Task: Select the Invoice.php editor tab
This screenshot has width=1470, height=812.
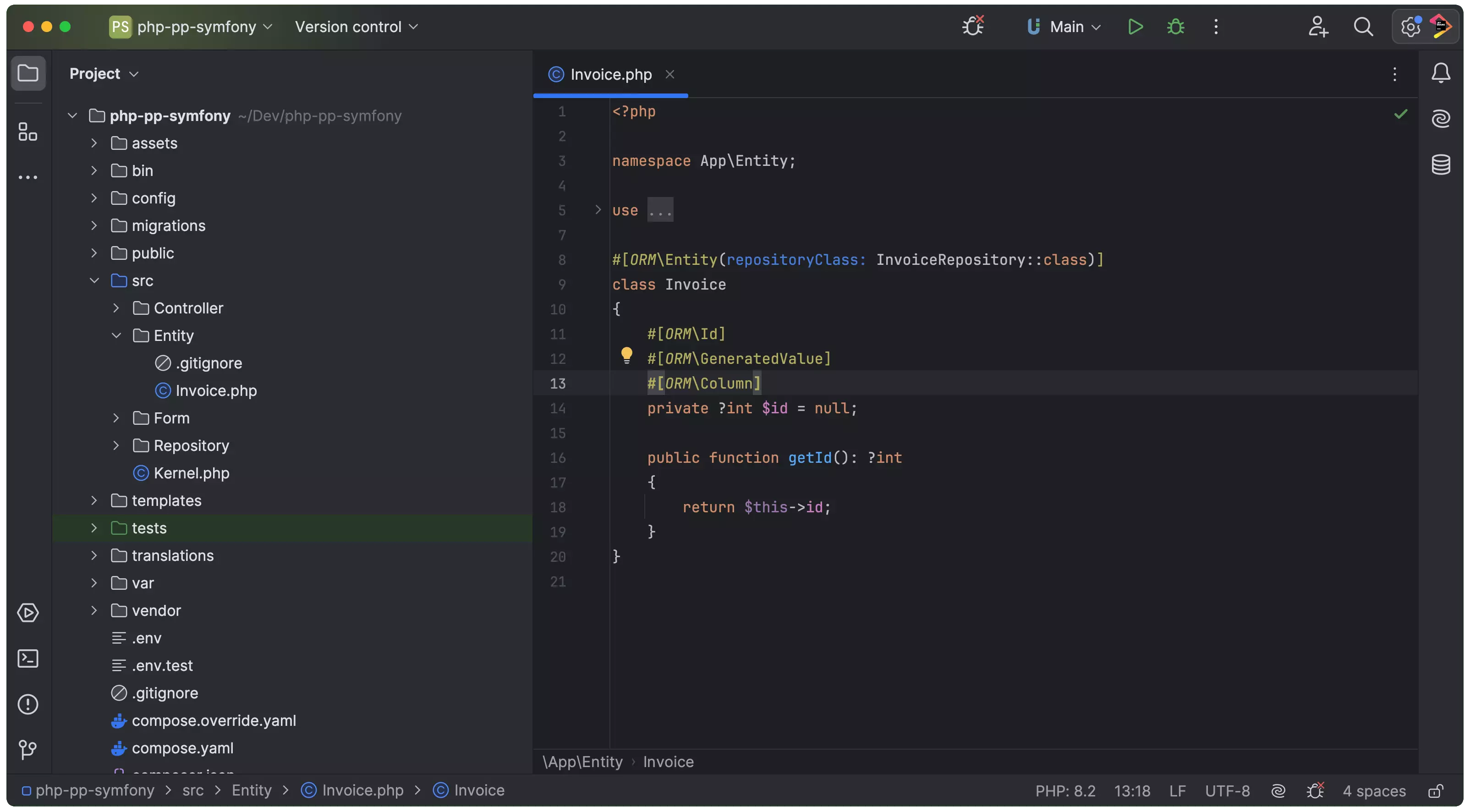Action: coord(610,75)
